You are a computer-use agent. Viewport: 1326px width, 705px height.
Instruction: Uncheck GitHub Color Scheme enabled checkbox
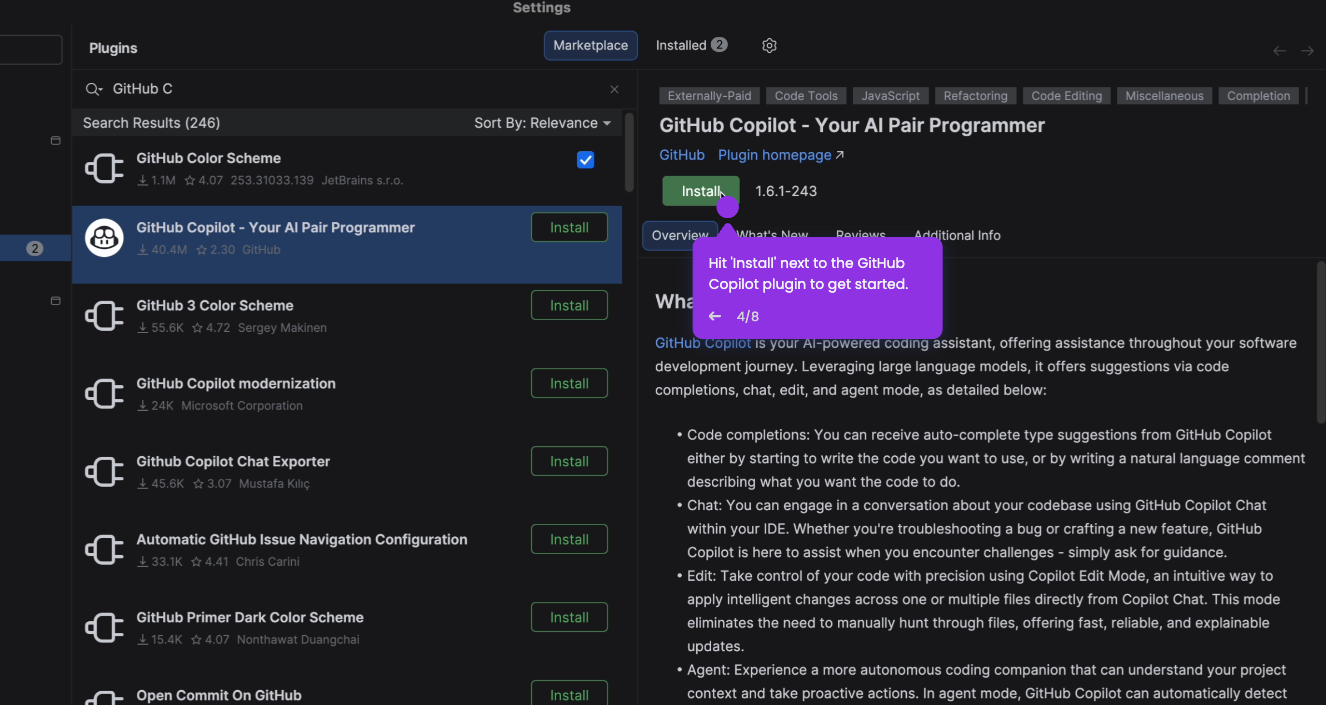click(586, 160)
